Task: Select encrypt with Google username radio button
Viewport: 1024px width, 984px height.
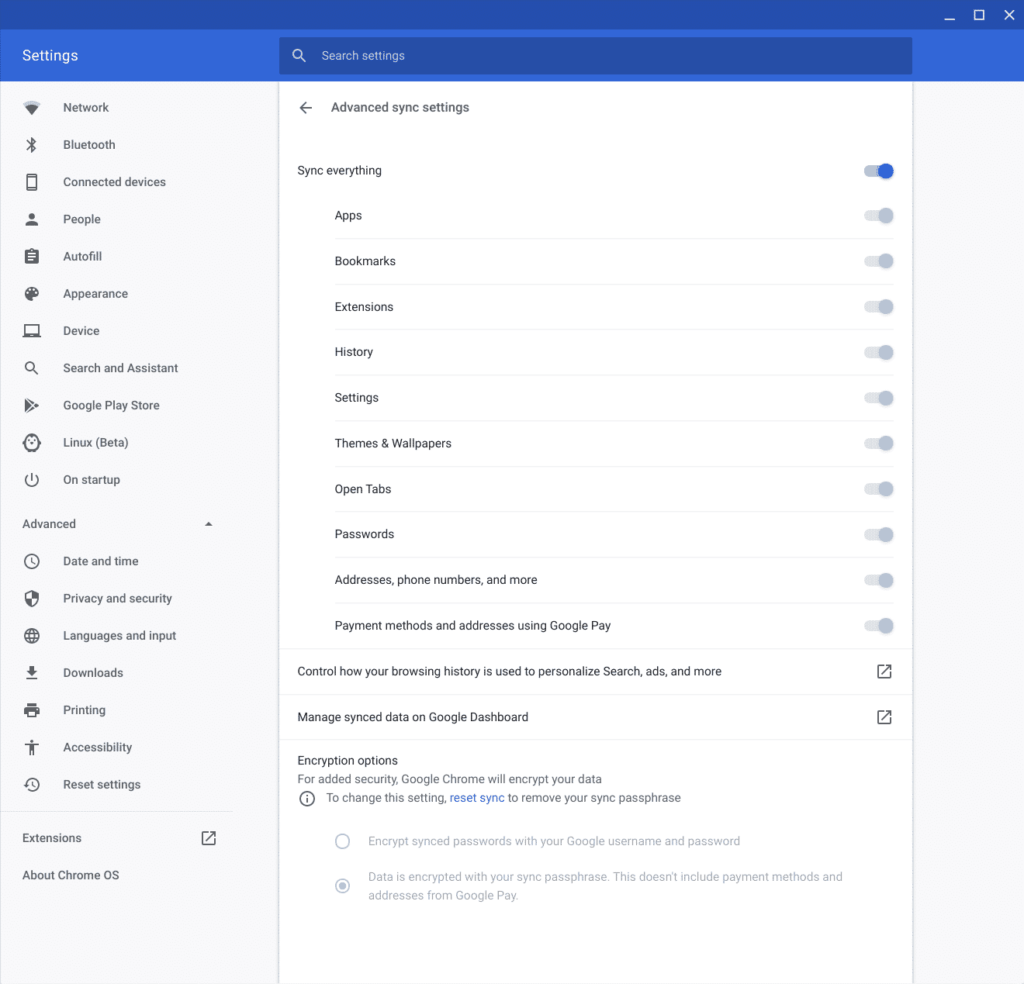Action: click(x=343, y=842)
